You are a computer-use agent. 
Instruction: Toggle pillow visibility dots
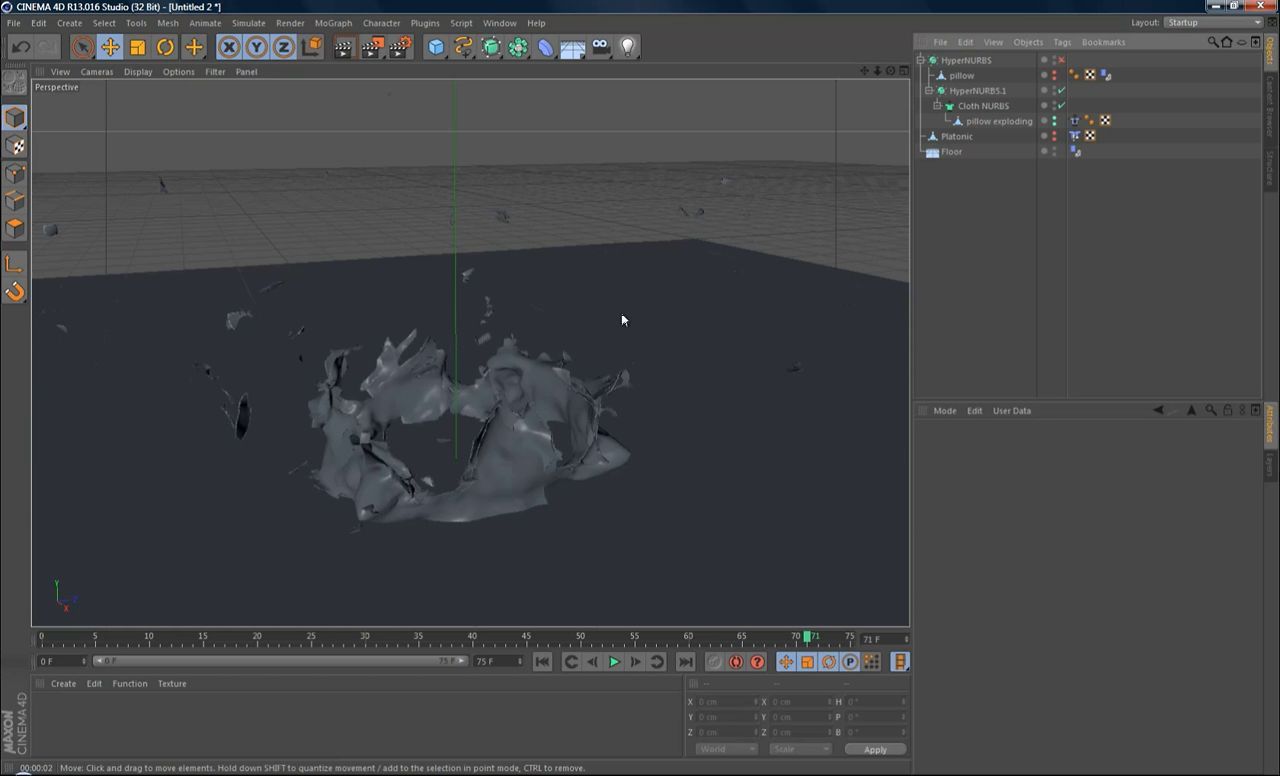1054,75
